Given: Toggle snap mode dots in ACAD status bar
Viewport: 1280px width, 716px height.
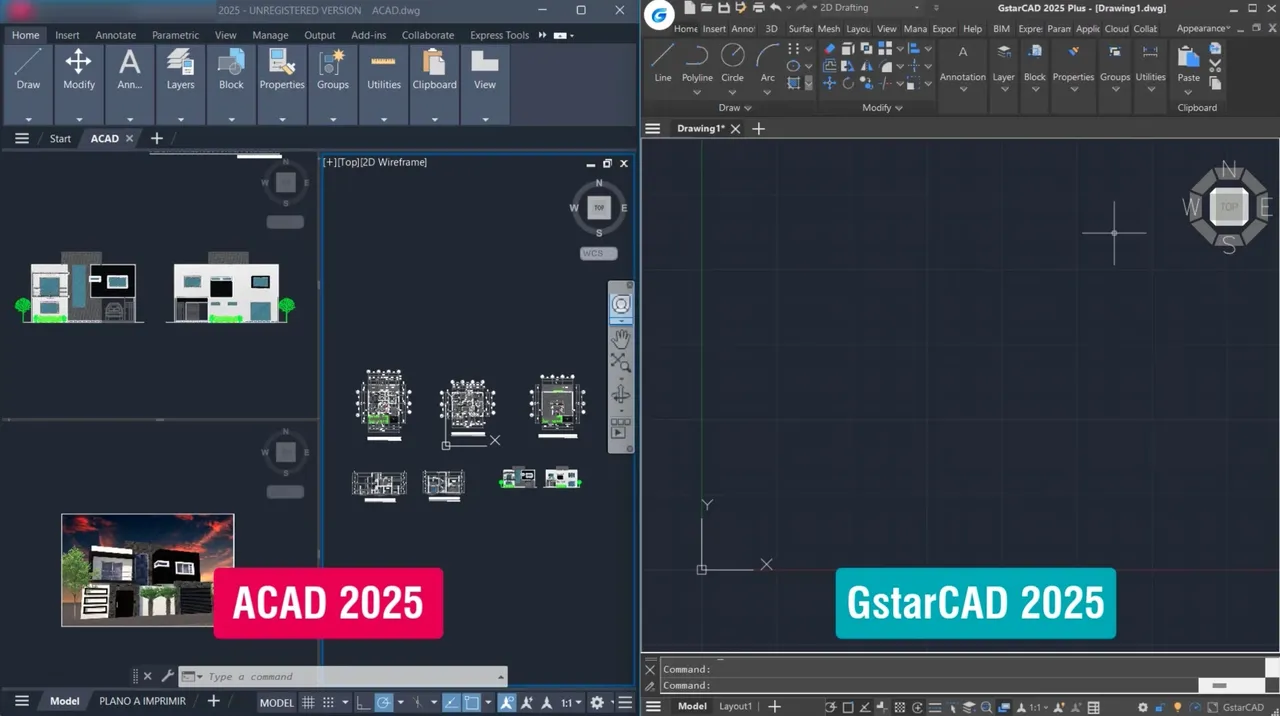Looking at the screenshot, I should point(329,702).
